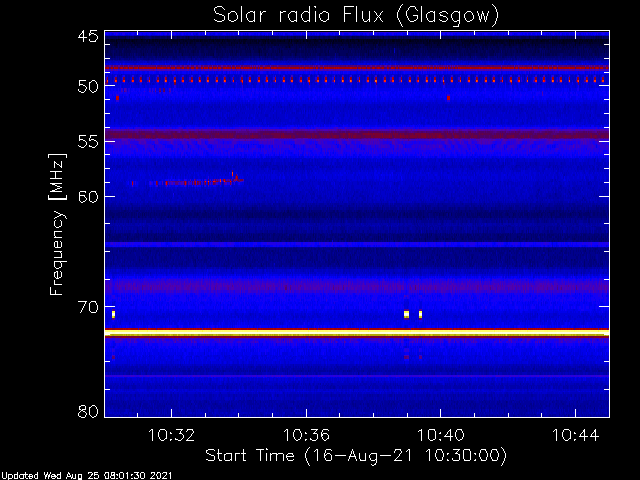Click the 10:32 time tick label
The image size is (640, 480).
171,436
